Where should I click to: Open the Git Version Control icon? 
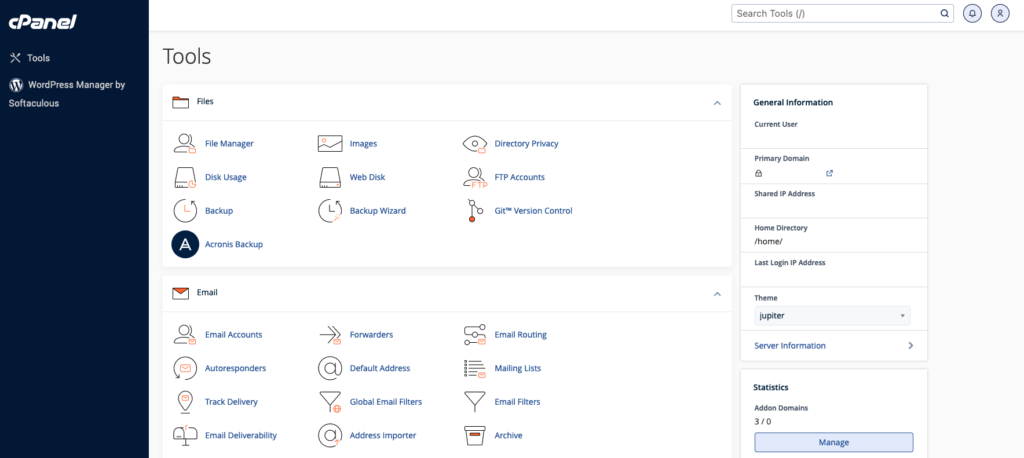coord(475,211)
